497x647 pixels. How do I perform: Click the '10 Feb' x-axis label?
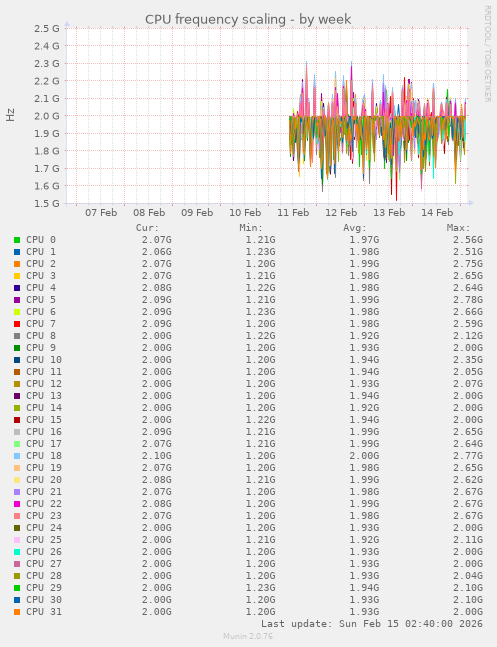[245, 213]
